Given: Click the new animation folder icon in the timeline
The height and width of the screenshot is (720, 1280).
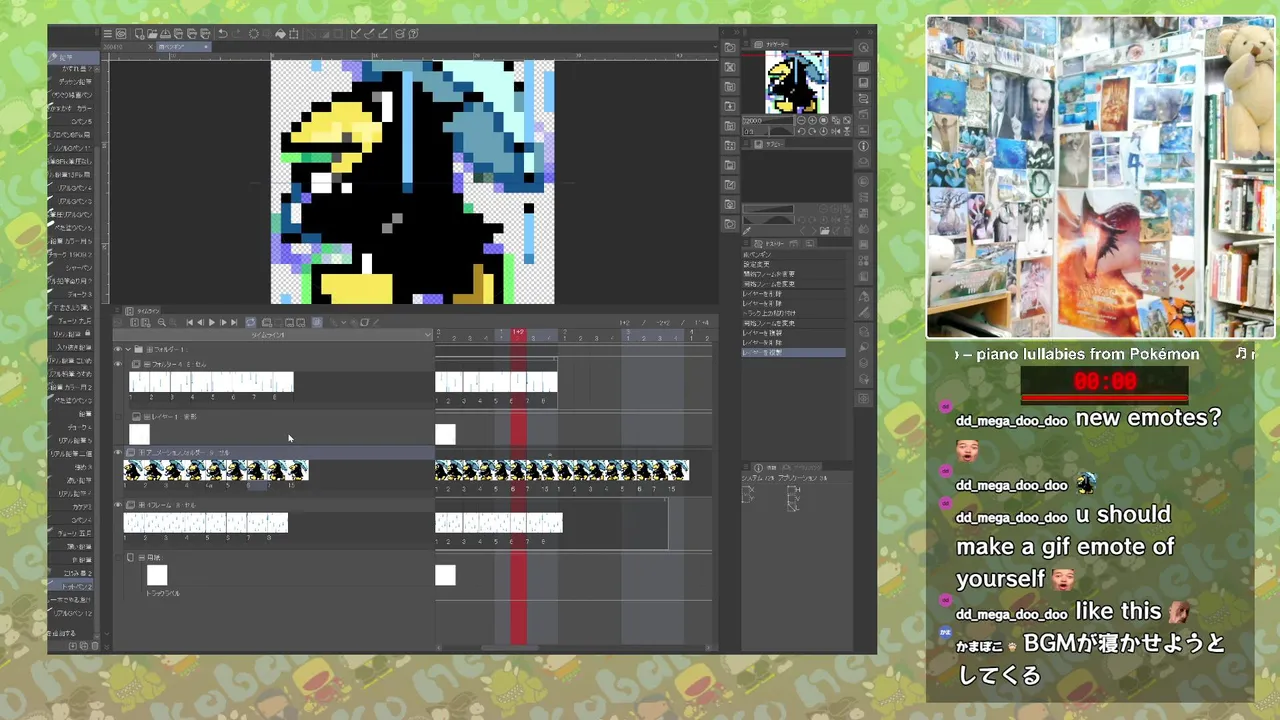Looking at the screenshot, I should click(x=266, y=322).
